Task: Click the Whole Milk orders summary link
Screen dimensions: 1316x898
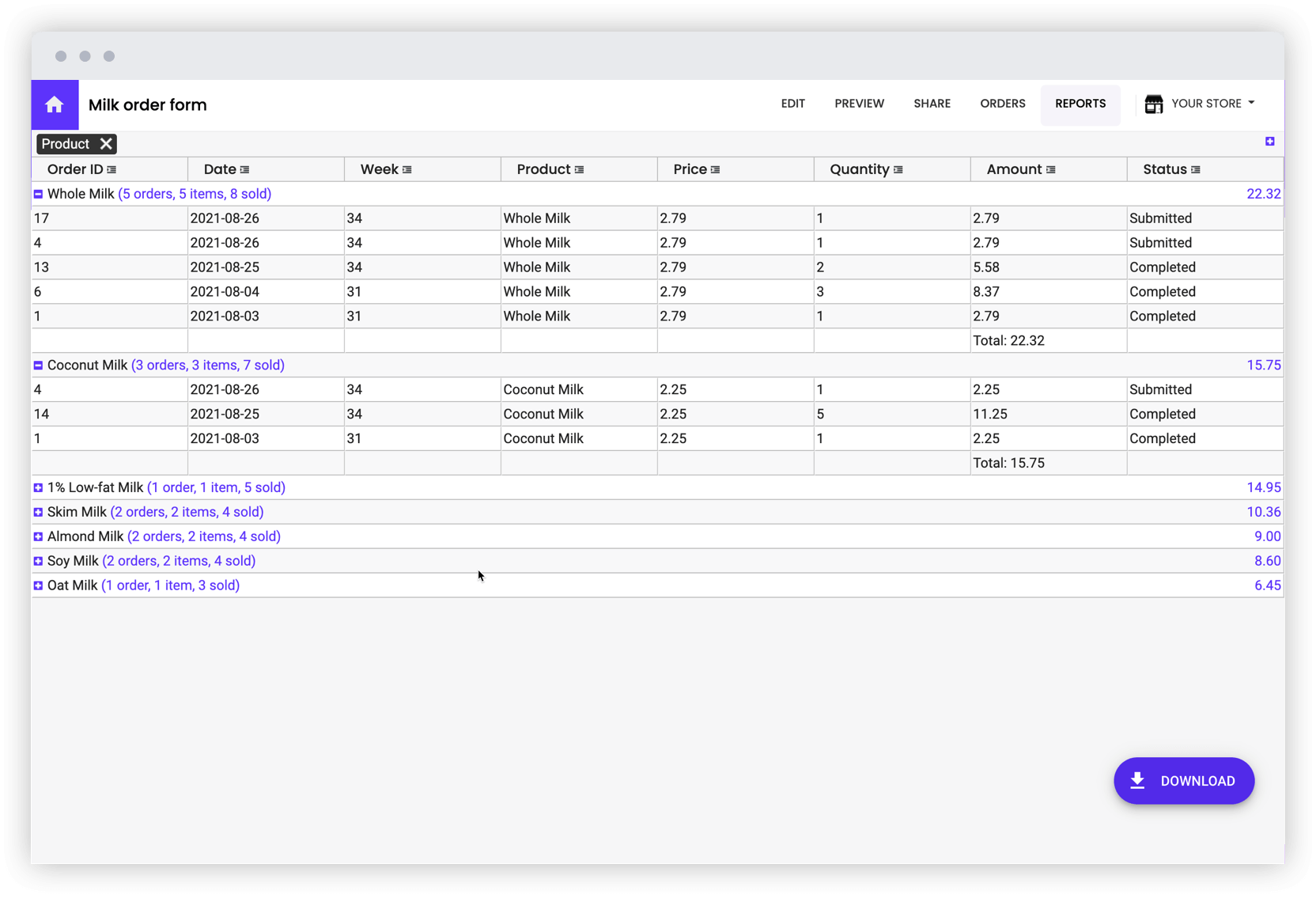Action: (195, 193)
